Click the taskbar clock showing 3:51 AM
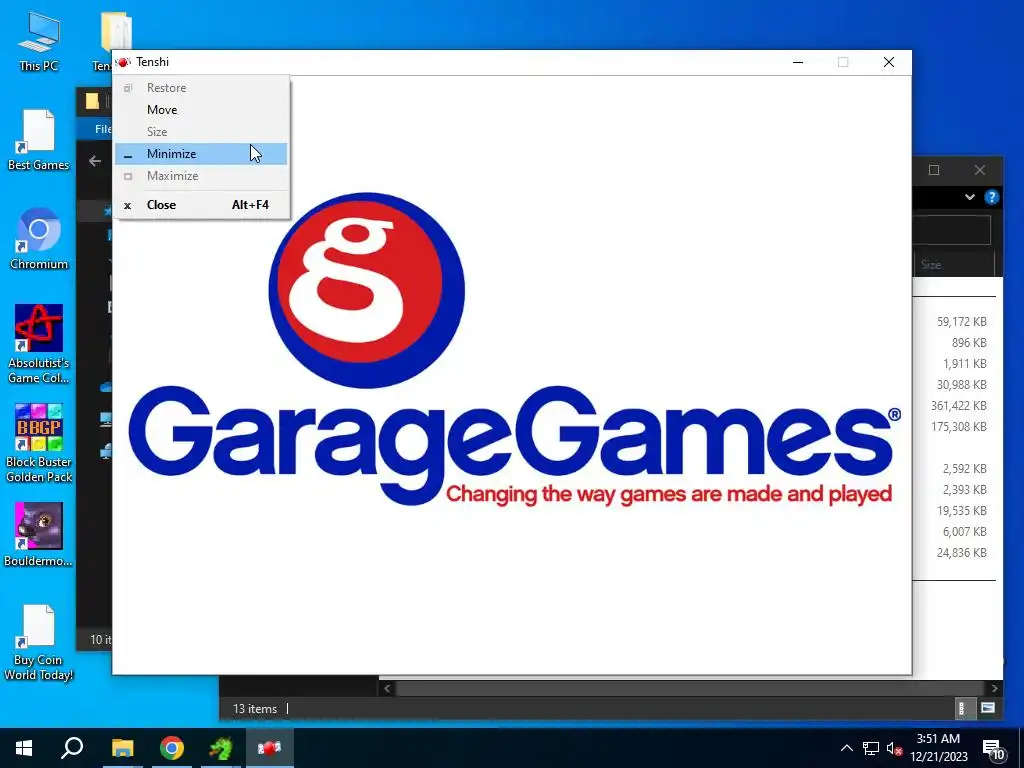 (938, 748)
